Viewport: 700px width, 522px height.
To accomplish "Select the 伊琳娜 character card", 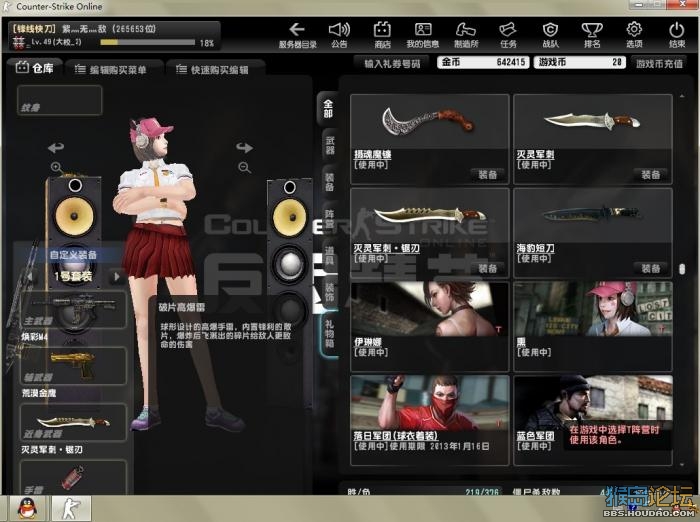I will pyautogui.click(x=429, y=326).
